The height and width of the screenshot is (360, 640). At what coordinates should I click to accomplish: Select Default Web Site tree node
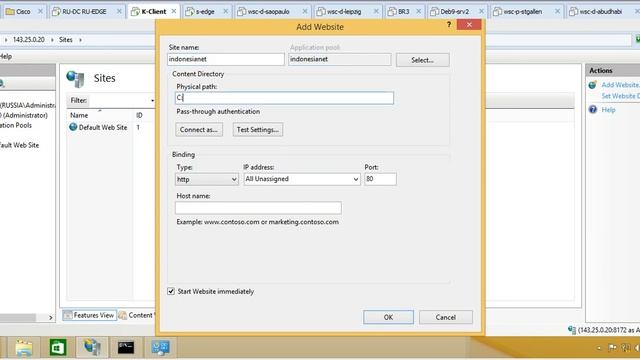point(20,145)
